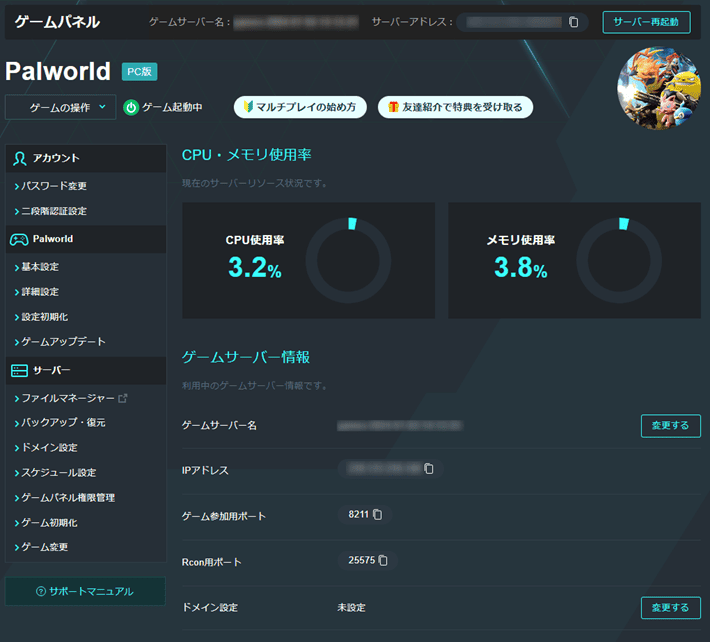Click the gift icon on 友達紹介 button
This screenshot has height=642, width=710.
[x=393, y=107]
